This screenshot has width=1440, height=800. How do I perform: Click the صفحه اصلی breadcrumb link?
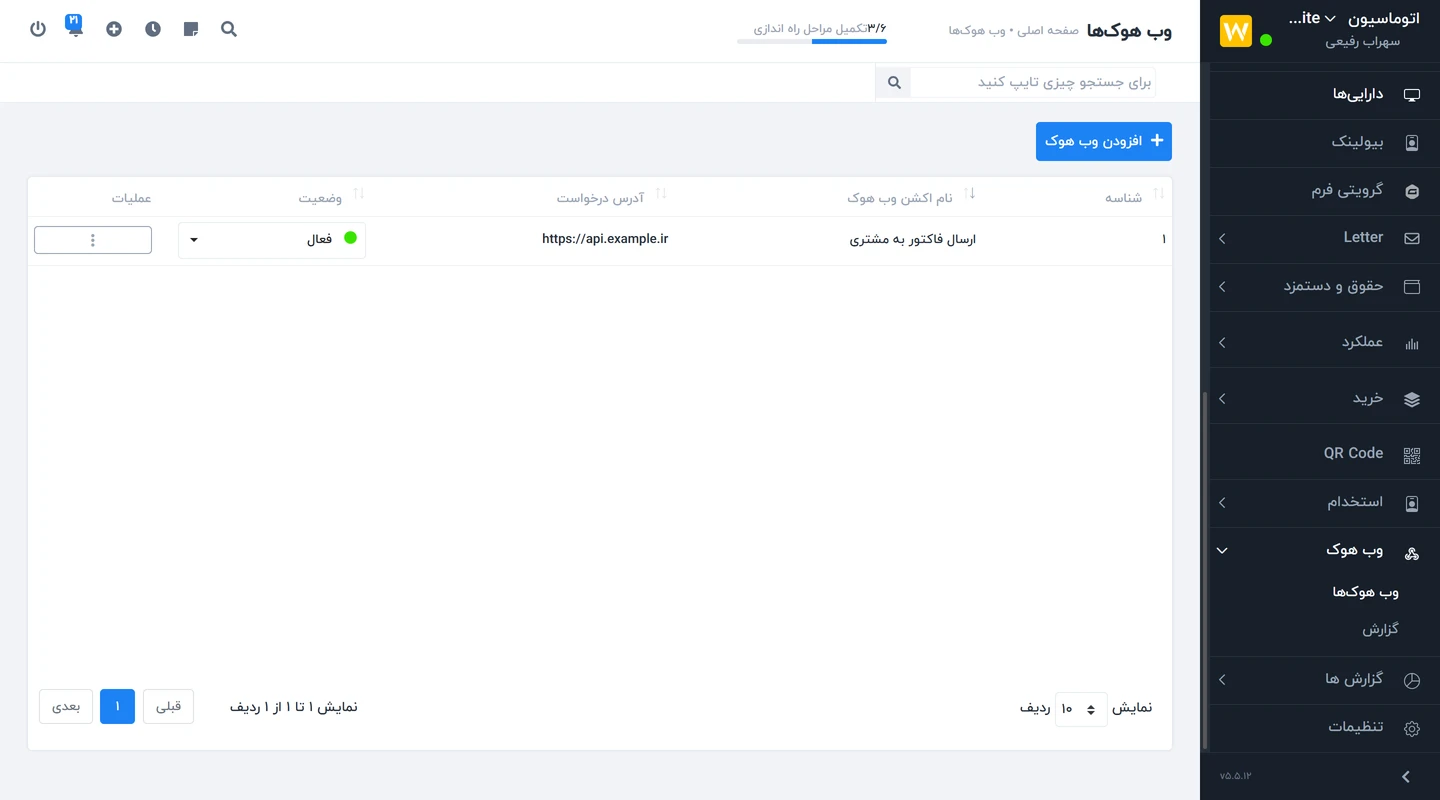1048,31
